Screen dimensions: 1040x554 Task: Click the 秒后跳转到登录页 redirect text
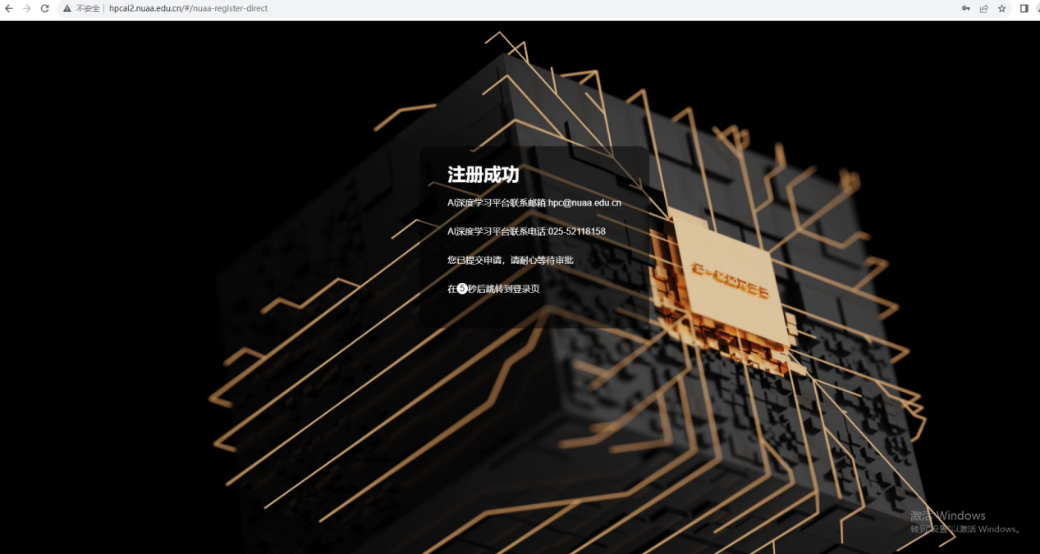click(x=504, y=289)
